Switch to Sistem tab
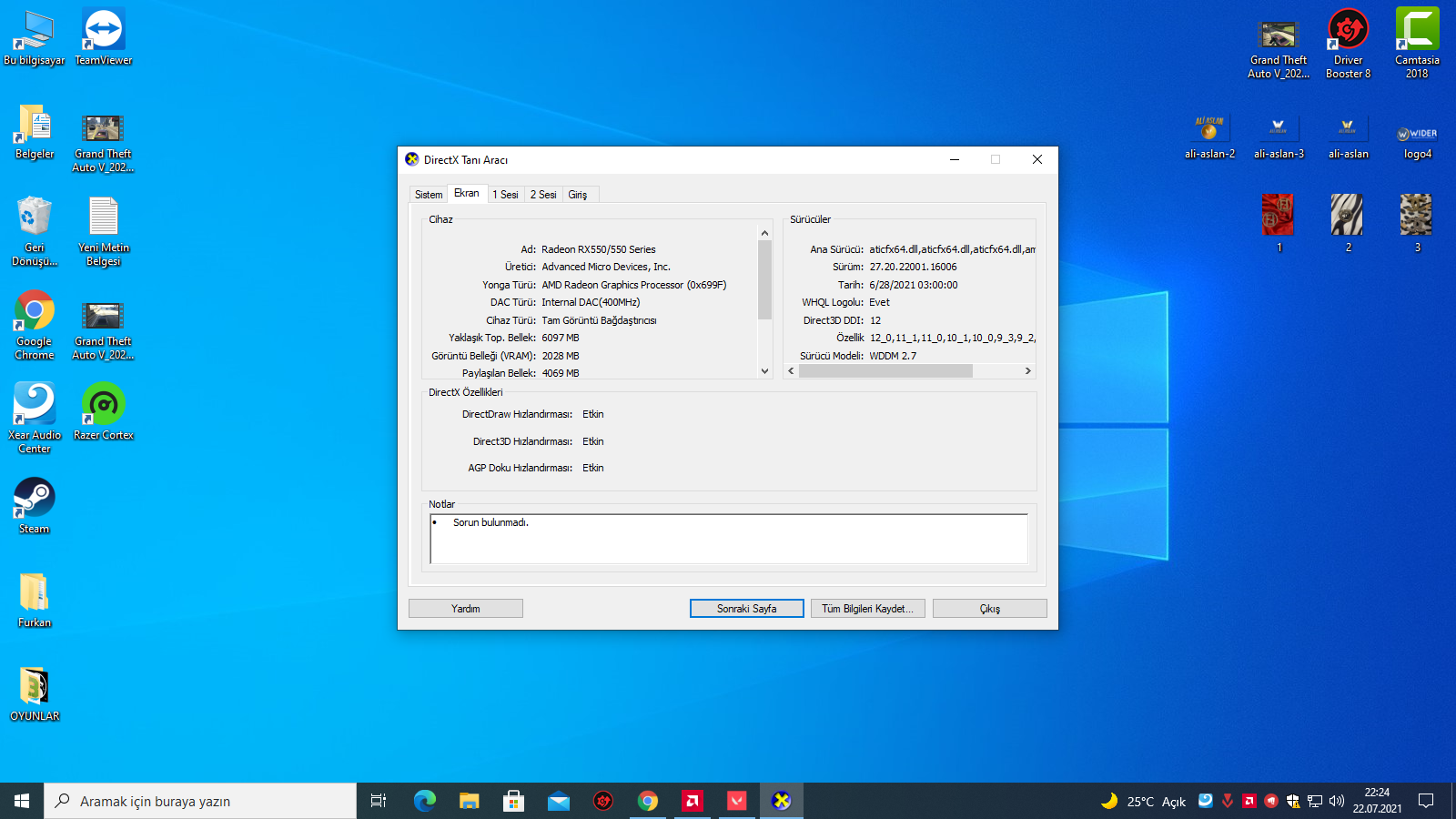Screen dimensions: 1456x819 (x=429, y=195)
